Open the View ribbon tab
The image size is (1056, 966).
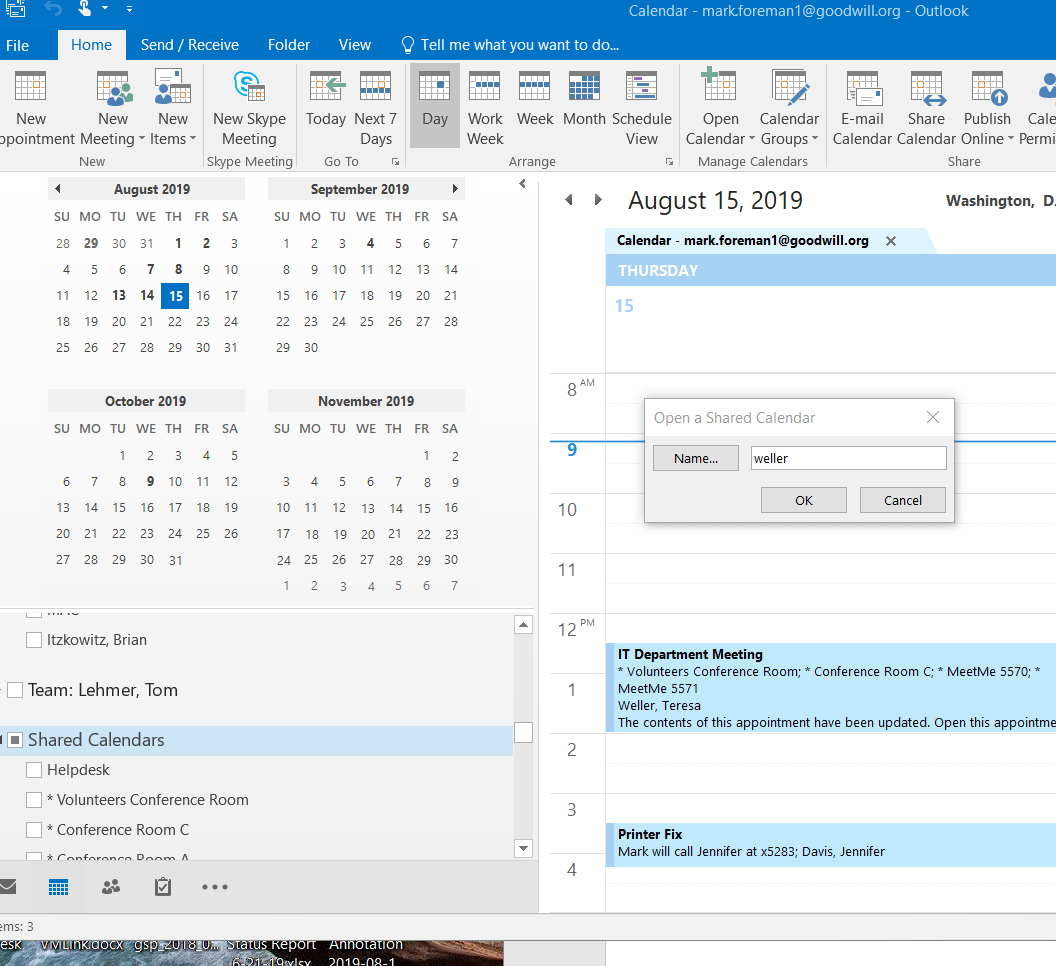click(x=355, y=45)
